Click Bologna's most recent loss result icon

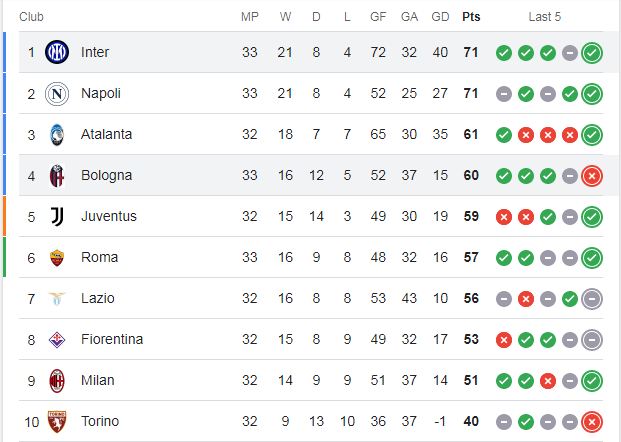pos(592,176)
